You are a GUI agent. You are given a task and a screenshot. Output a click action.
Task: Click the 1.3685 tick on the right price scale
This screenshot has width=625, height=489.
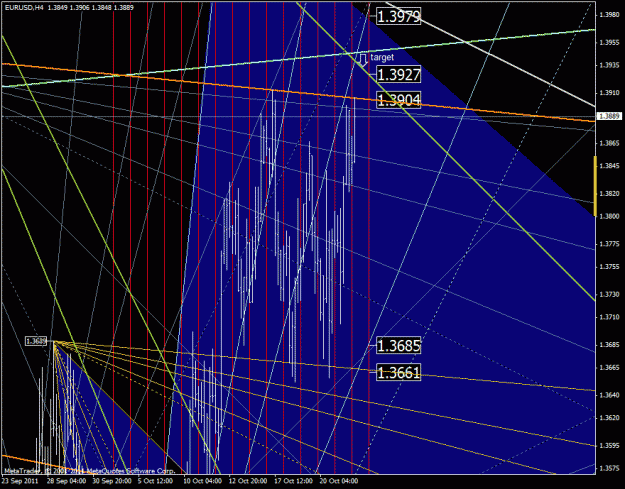[609, 345]
